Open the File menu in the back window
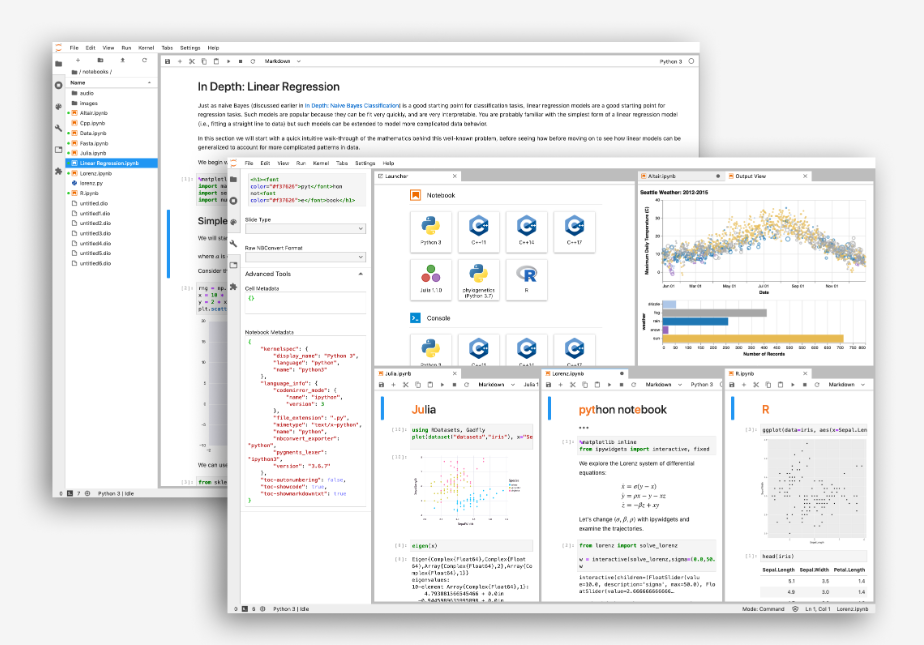The image size is (924, 645). click(x=74, y=48)
